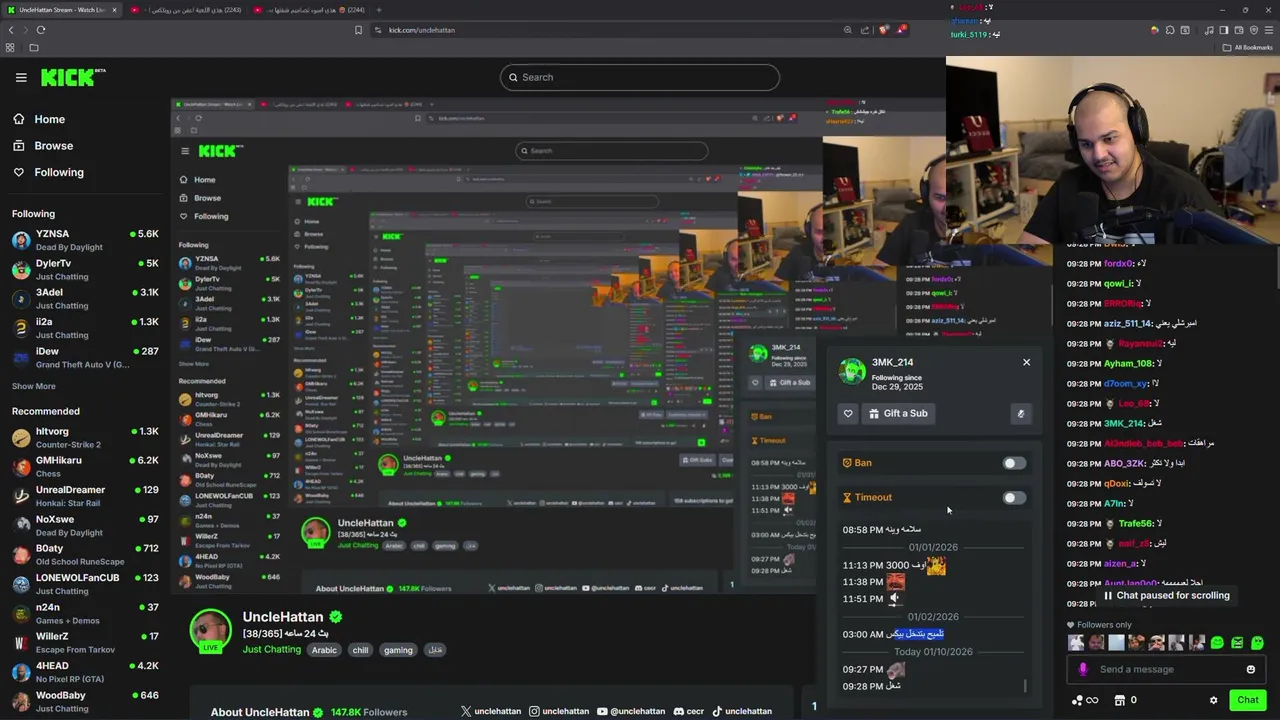The height and width of the screenshot is (720, 1280).
Task: Toggle the Timeout switch for 3MK_214
Action: pyautogui.click(x=1014, y=497)
